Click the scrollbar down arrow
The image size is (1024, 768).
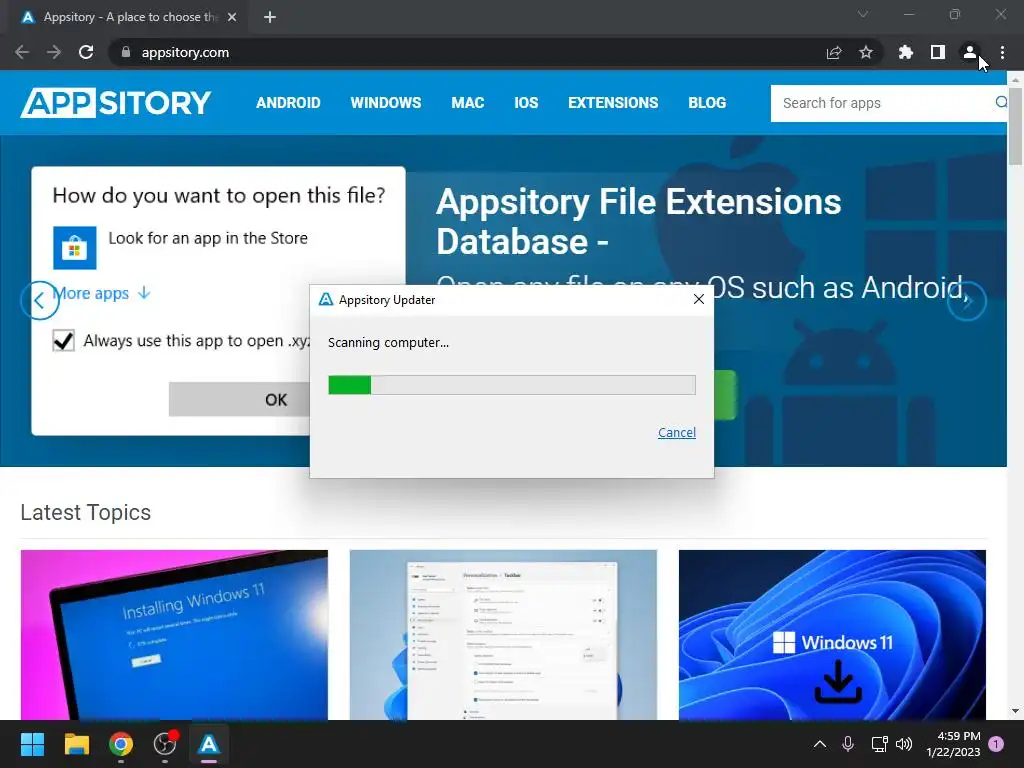(x=1015, y=711)
